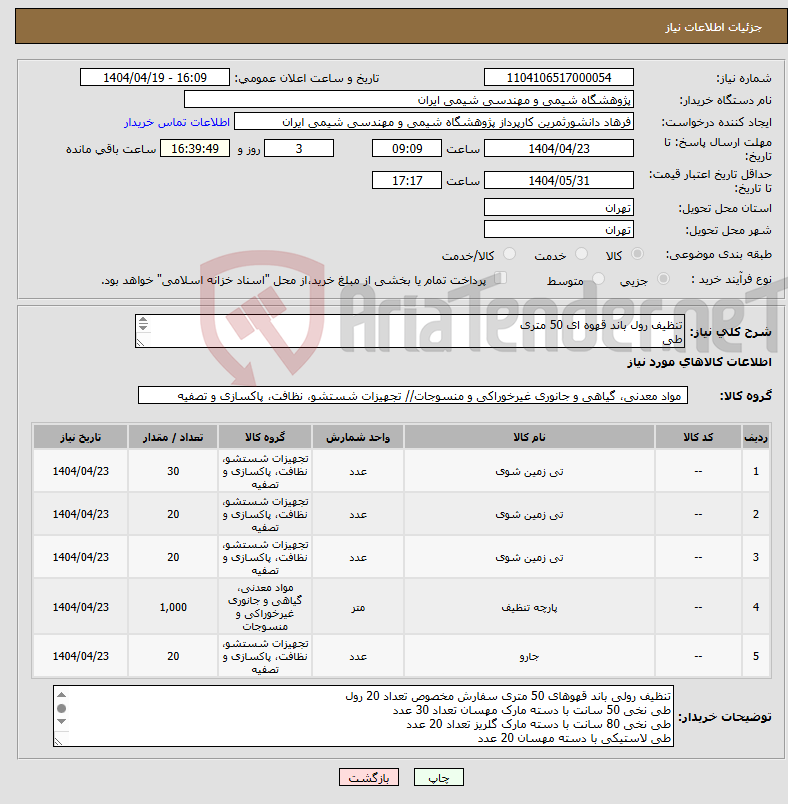Click the شرح کلی نیاز description textarea

click(410, 331)
